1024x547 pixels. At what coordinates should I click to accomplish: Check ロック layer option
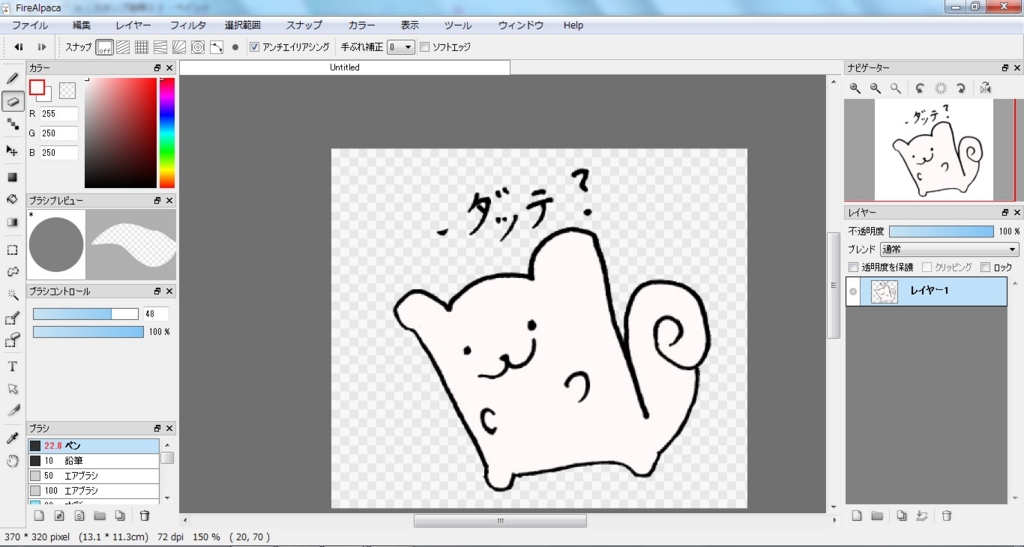[985, 267]
